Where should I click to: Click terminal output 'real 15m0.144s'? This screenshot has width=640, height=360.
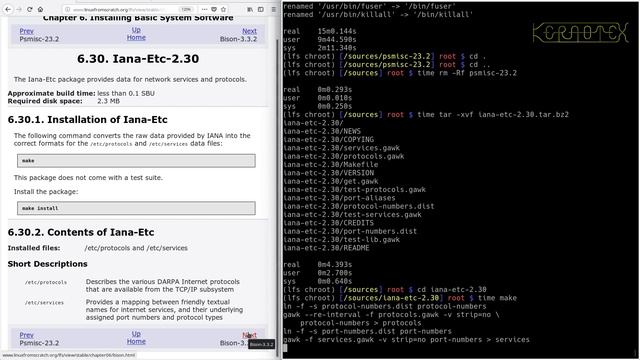point(320,31)
